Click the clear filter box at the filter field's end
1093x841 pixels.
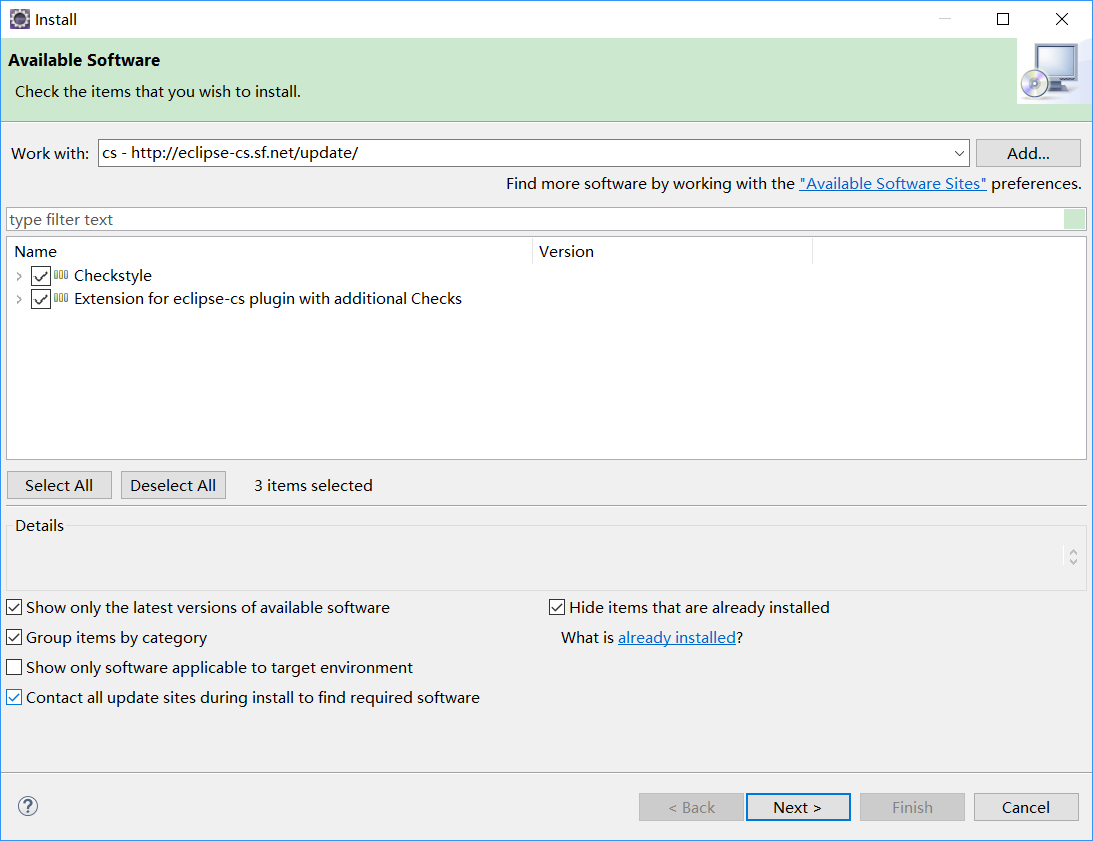click(1074, 219)
